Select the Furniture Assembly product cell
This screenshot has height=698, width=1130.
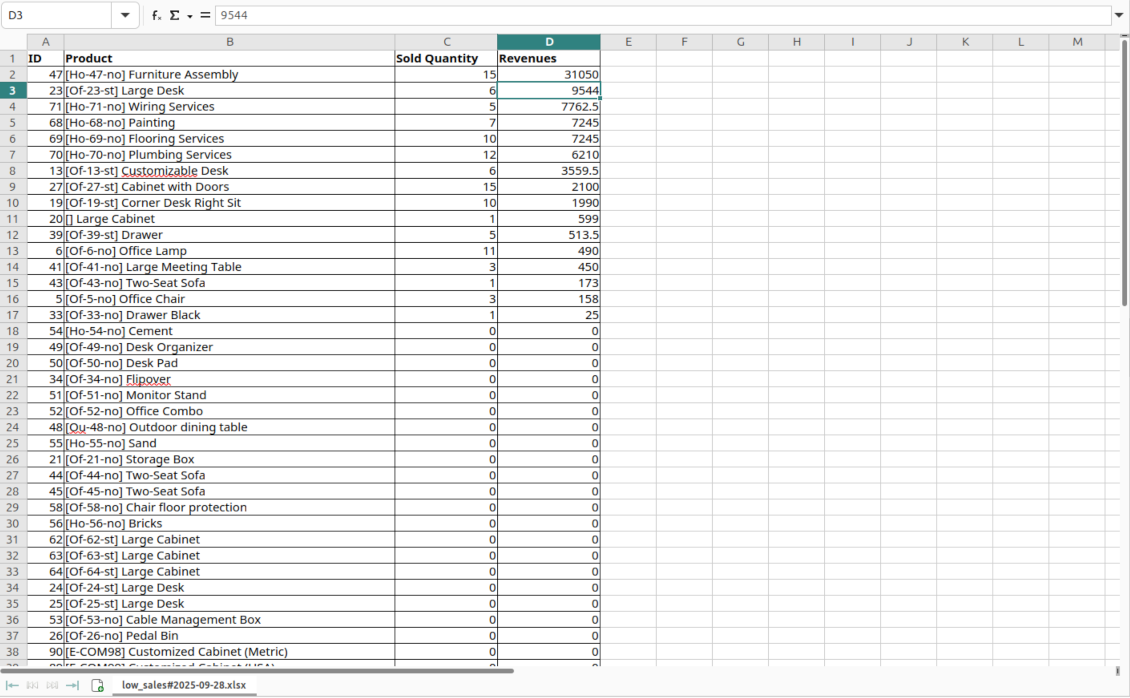pyautogui.click(x=230, y=74)
